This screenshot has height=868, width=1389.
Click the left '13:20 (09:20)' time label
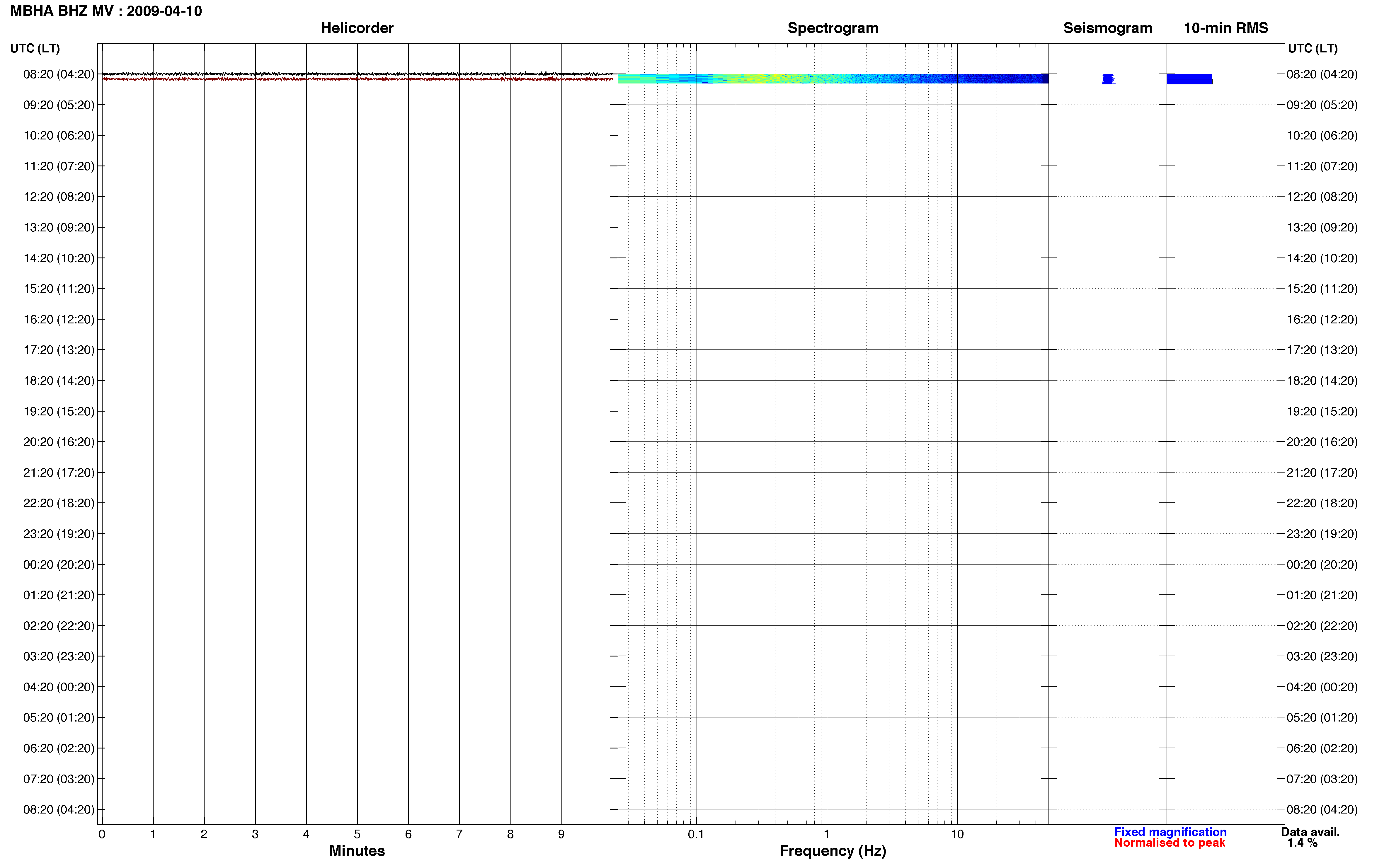point(59,227)
